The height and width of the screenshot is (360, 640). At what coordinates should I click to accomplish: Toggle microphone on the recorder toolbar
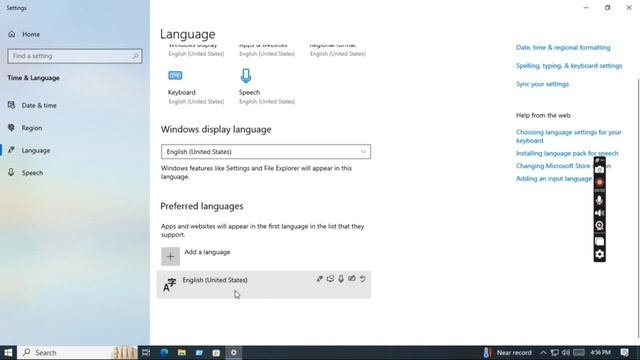point(599,200)
